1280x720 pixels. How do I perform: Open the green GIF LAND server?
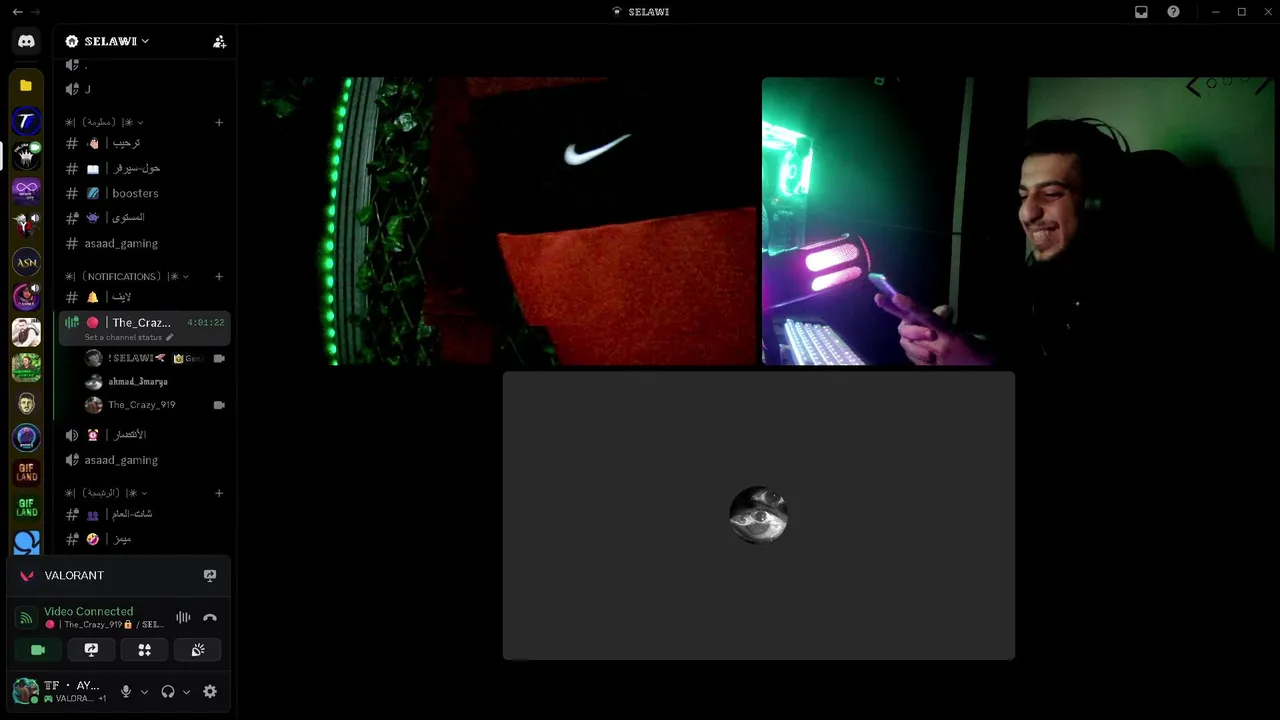26,507
